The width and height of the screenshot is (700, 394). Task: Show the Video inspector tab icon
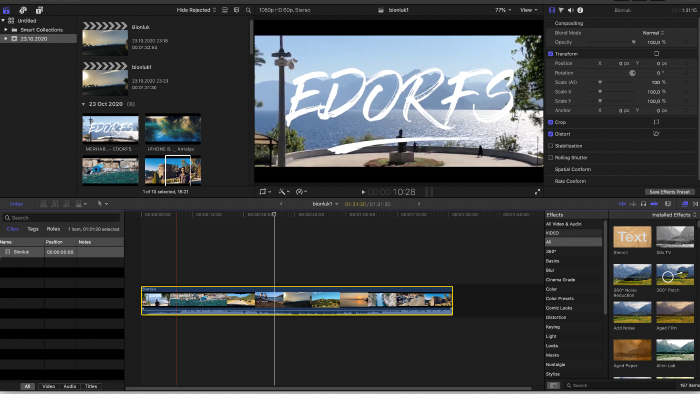[x=552, y=10]
